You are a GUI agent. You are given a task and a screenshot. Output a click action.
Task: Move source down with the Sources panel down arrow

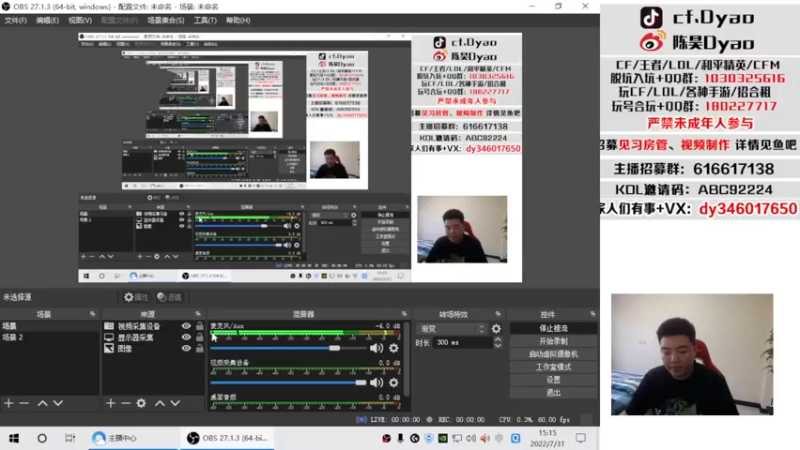tap(176, 403)
